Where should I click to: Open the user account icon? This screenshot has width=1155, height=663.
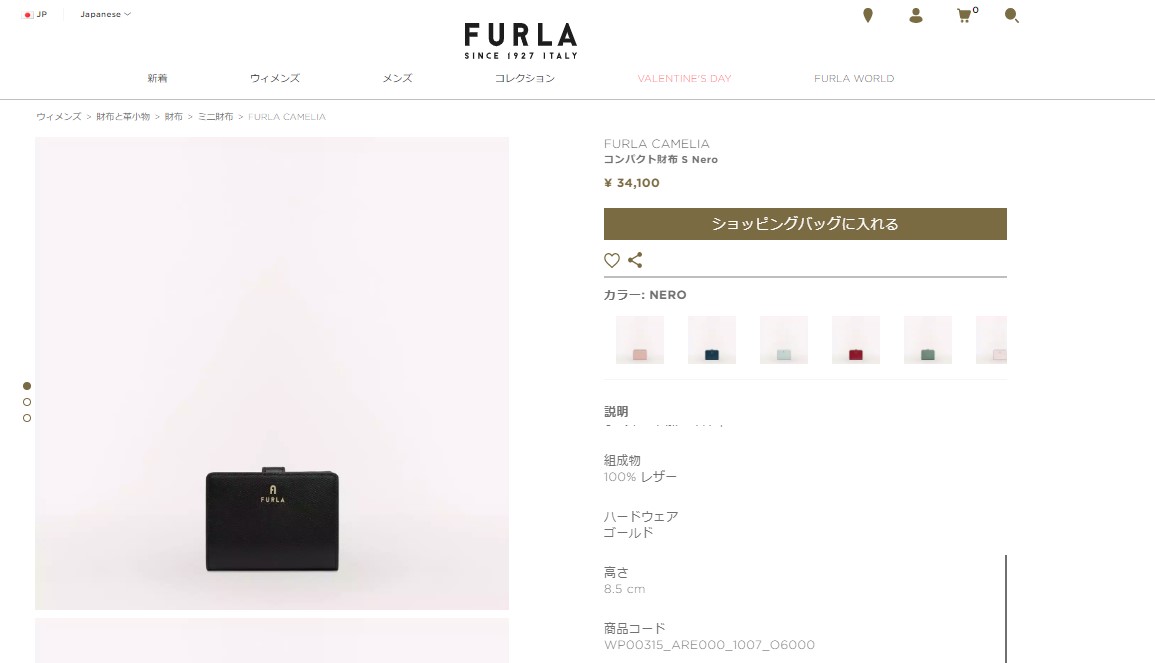916,15
